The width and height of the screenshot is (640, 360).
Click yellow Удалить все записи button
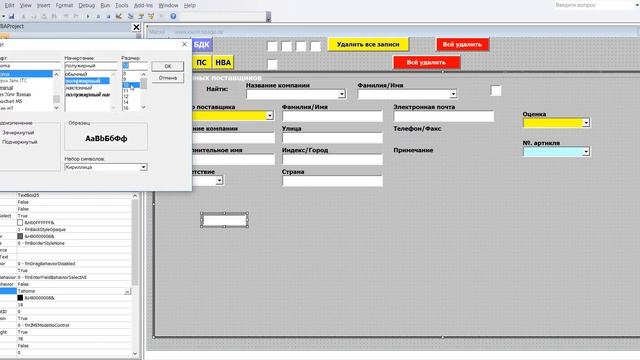point(368,44)
